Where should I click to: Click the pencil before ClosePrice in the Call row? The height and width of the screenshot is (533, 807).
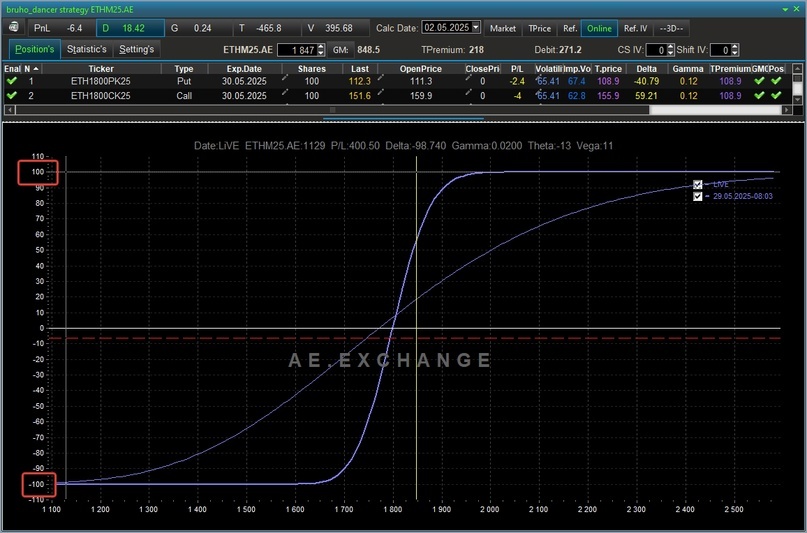(x=468, y=92)
